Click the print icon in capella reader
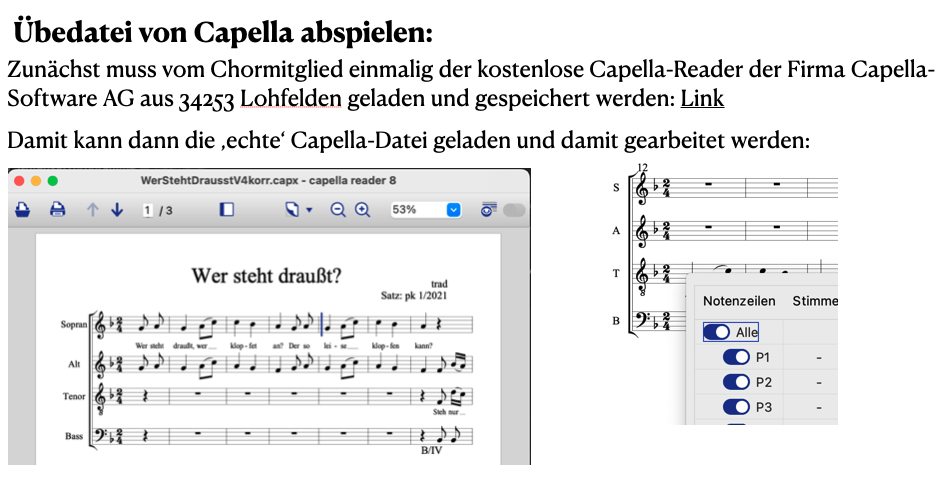940x477 pixels. tap(57, 210)
